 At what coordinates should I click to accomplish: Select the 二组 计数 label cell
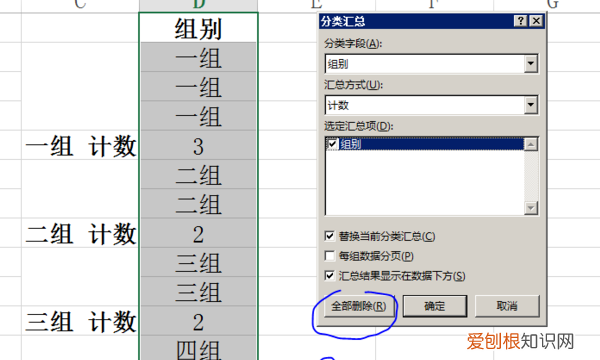pyautogui.click(x=80, y=233)
